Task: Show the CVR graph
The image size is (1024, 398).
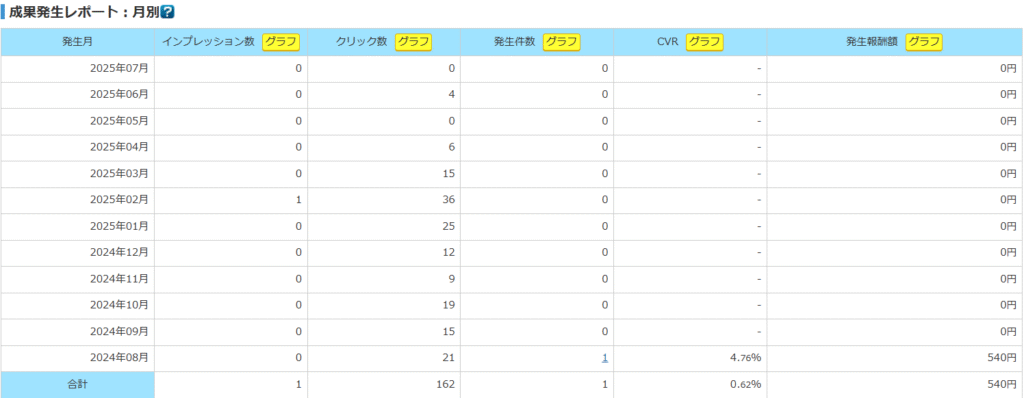Action: point(705,42)
